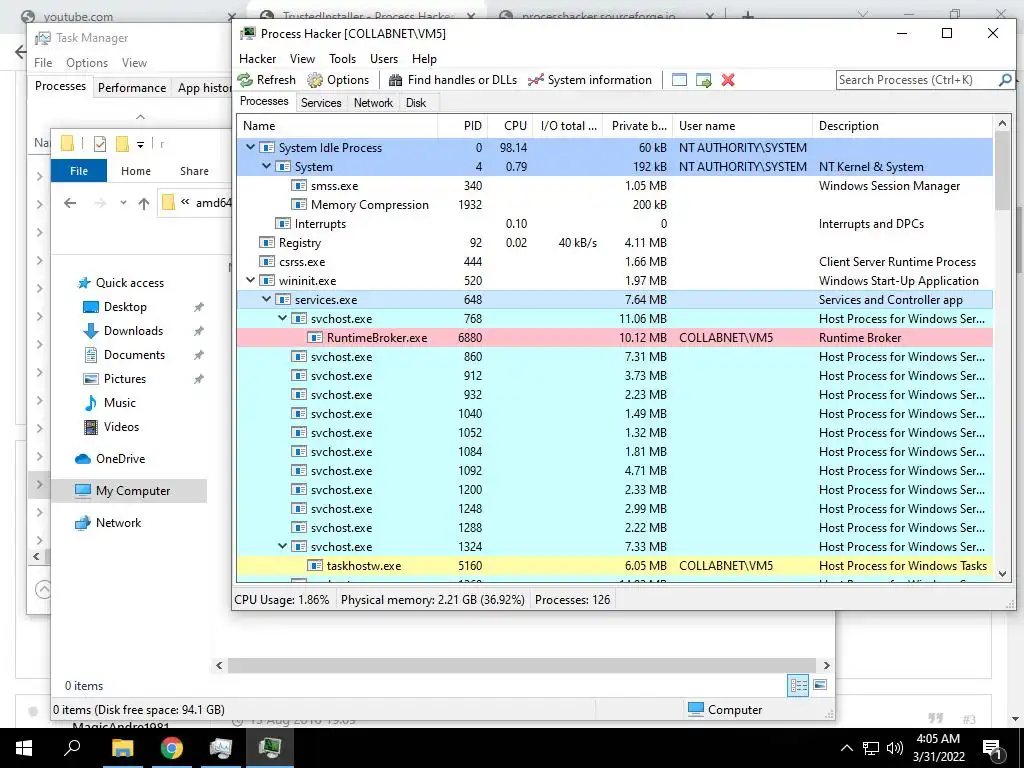1024x768 pixels.
Task: Click the find window toolbar icon
Action: click(x=679, y=80)
